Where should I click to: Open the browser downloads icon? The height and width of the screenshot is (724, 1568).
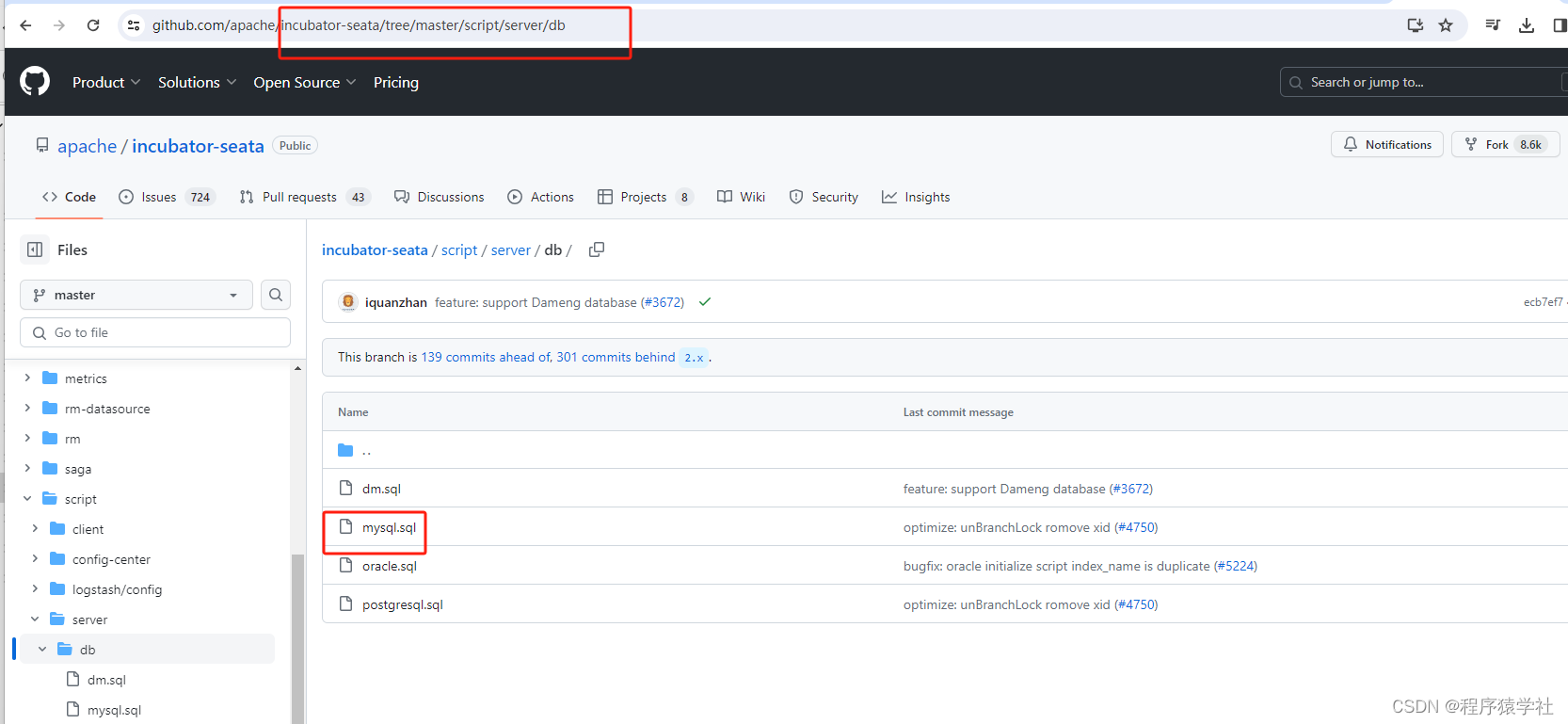point(1527,25)
